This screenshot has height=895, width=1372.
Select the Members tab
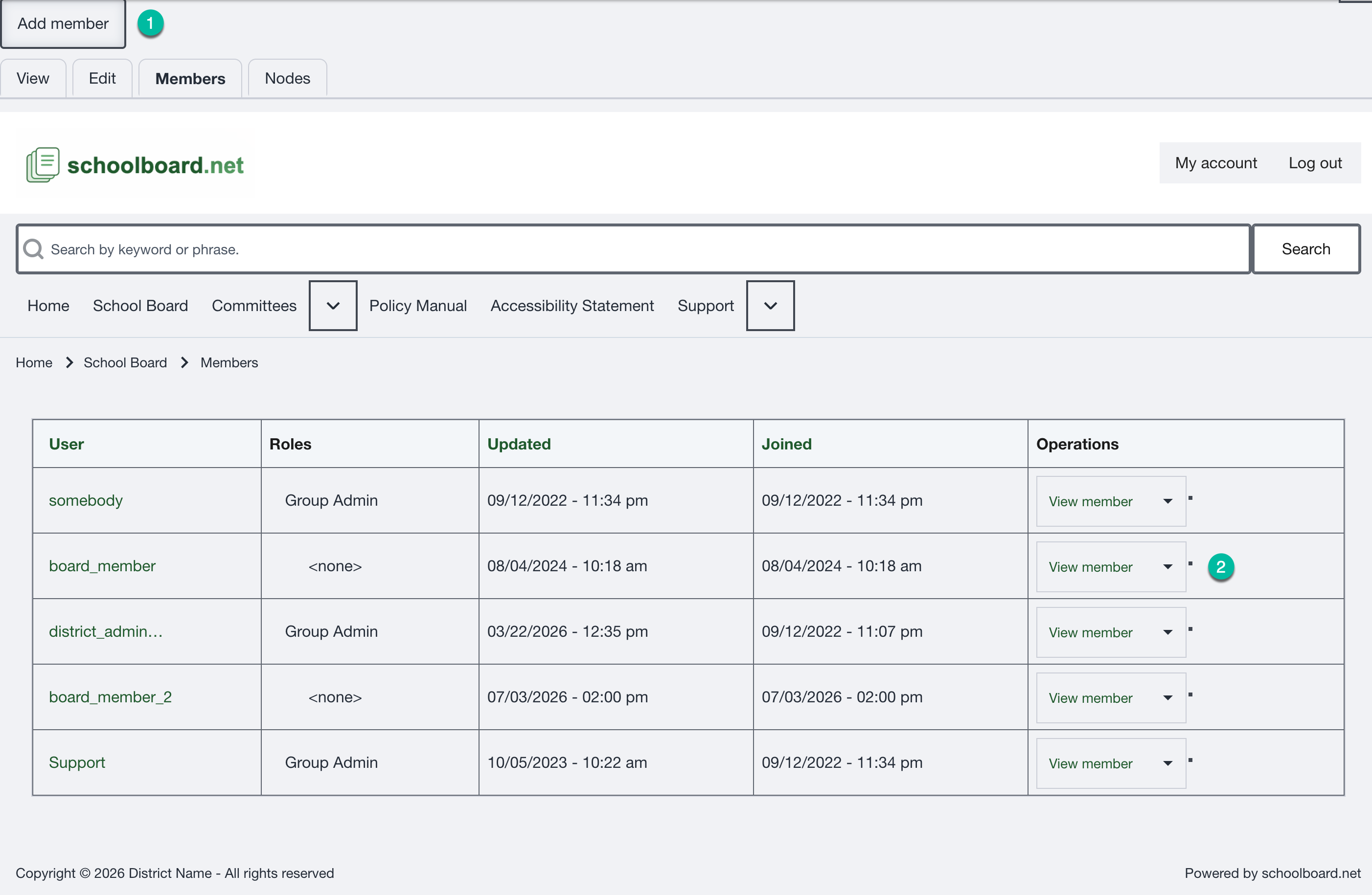point(190,78)
